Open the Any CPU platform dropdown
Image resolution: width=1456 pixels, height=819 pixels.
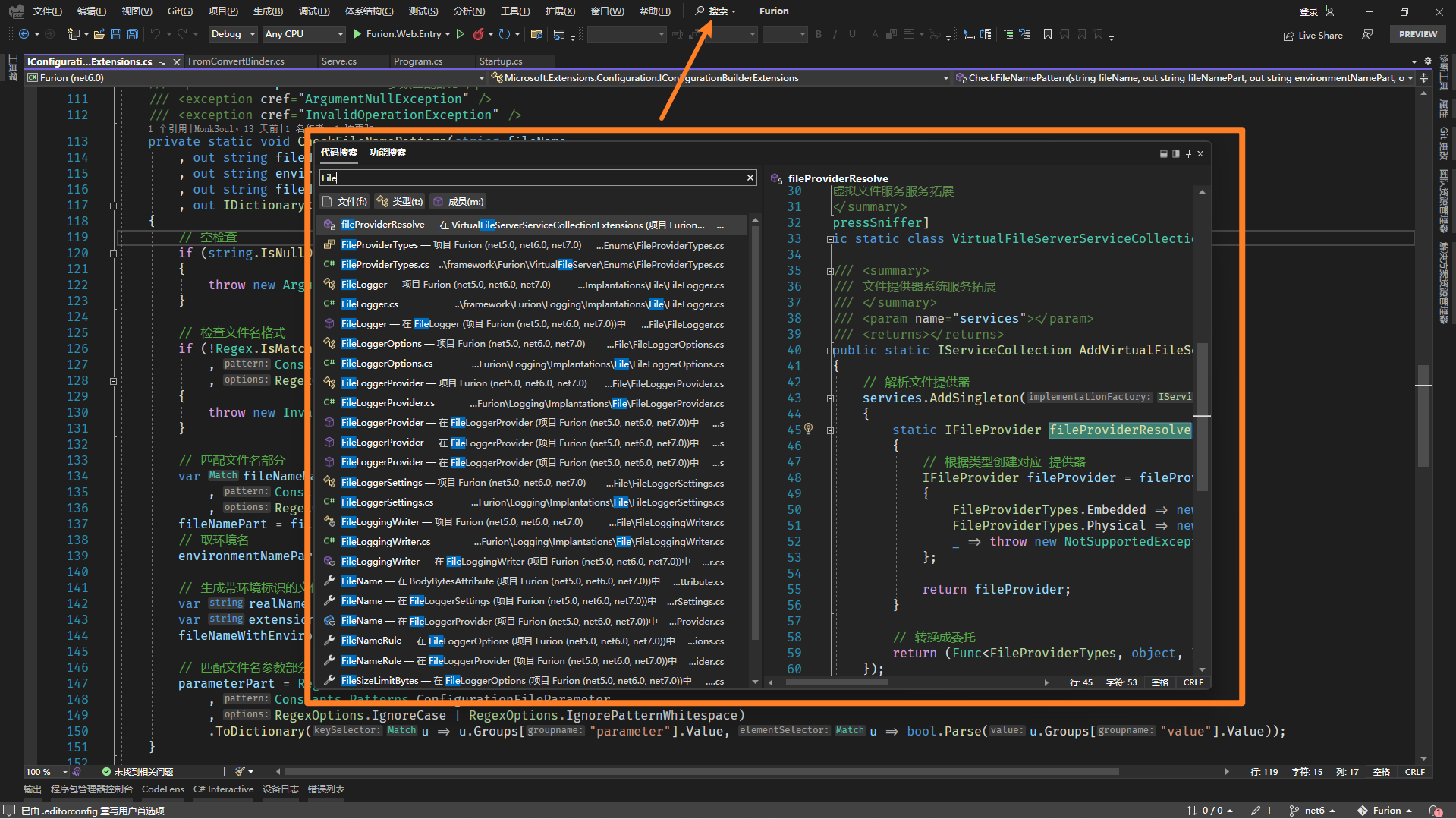[x=303, y=34]
